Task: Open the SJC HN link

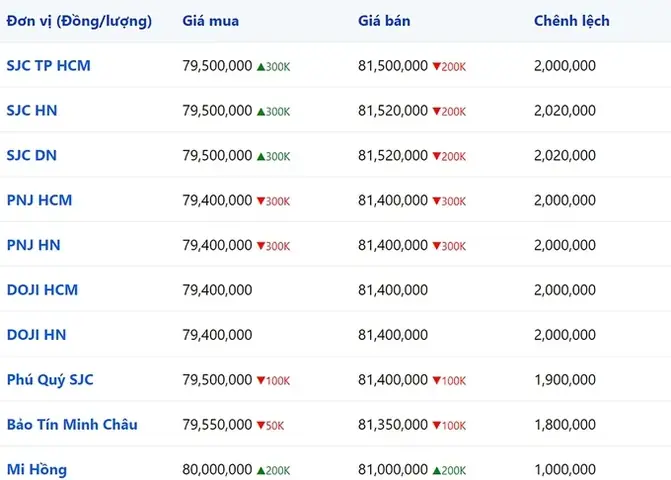Action: (x=32, y=110)
